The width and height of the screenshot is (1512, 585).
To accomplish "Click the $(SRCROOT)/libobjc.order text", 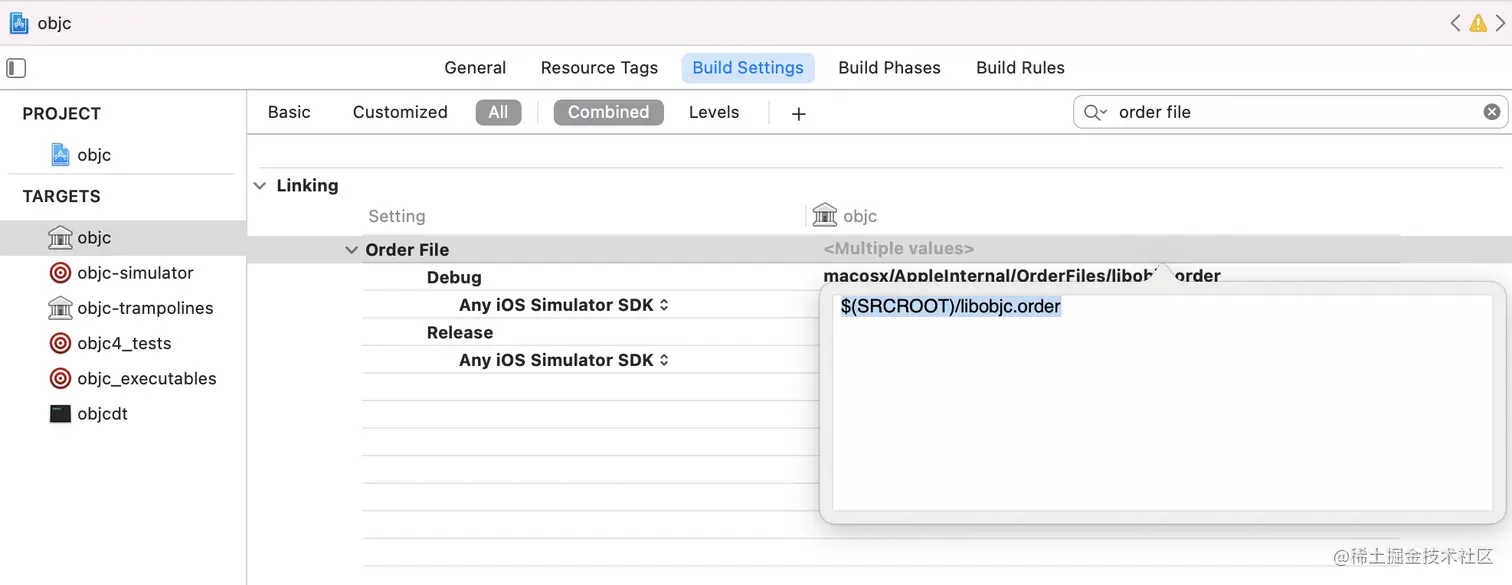I will [951, 306].
